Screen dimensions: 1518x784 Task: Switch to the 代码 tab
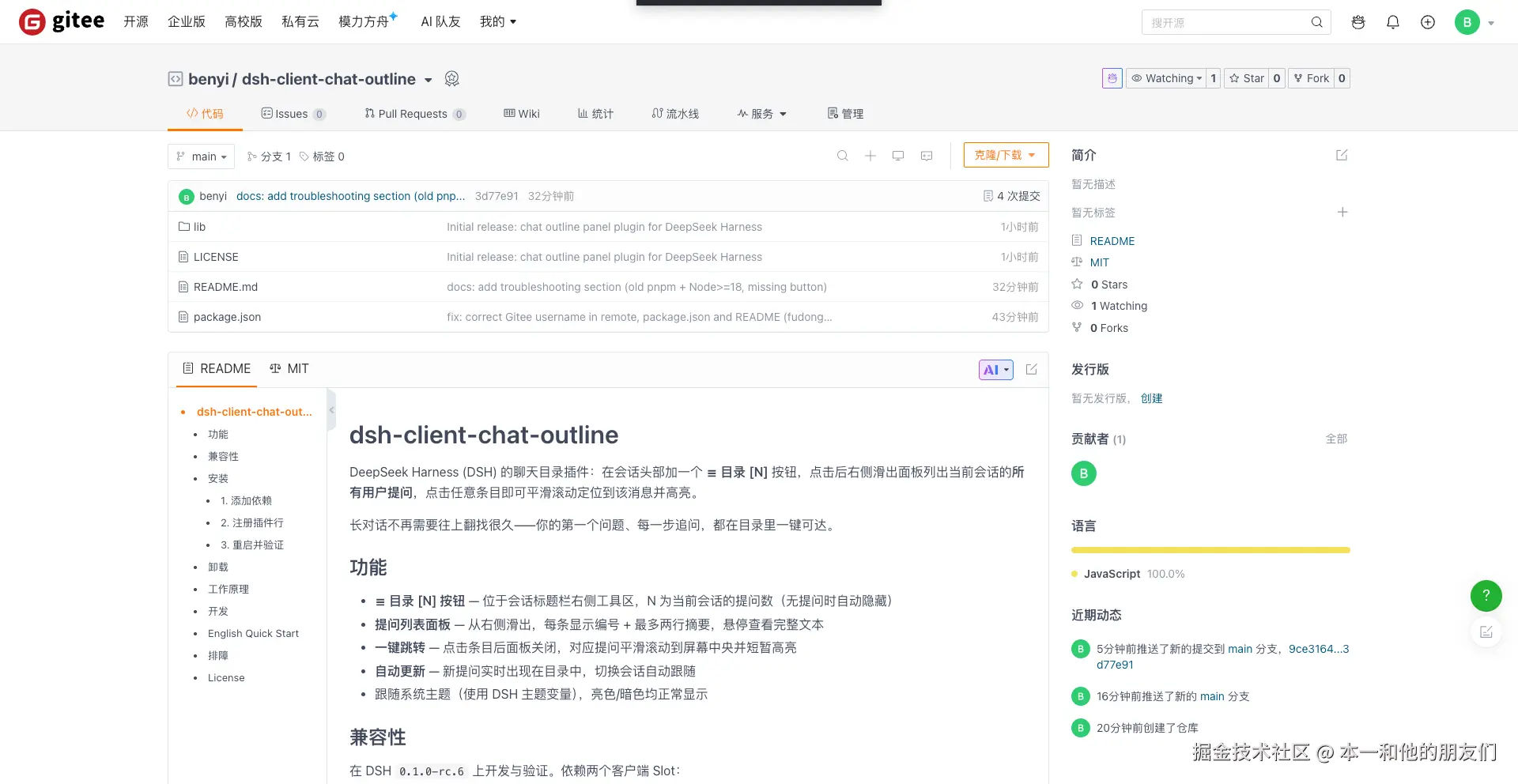205,114
